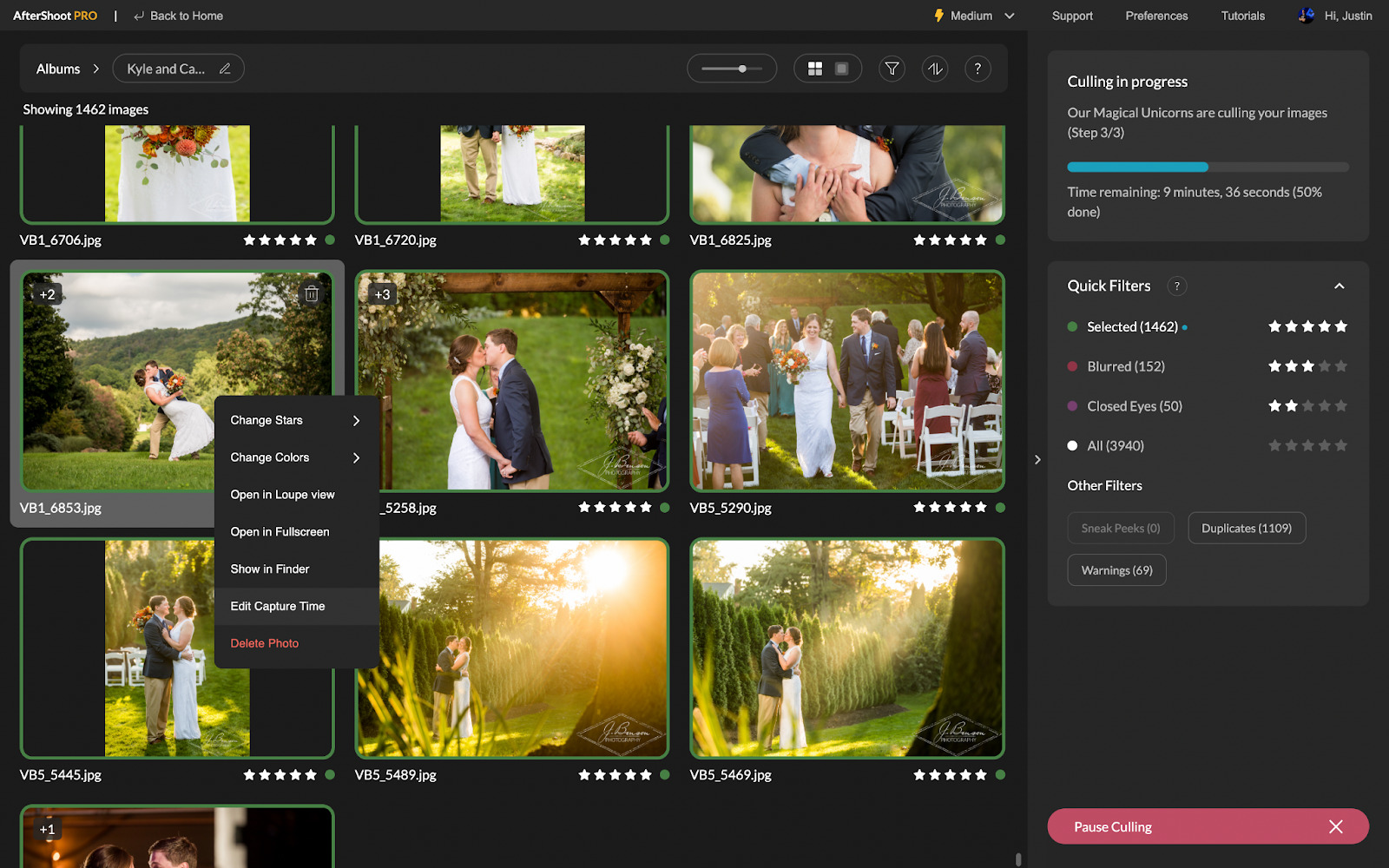Switch to single image view icon
This screenshot has width=1389, height=868.
coord(841,69)
